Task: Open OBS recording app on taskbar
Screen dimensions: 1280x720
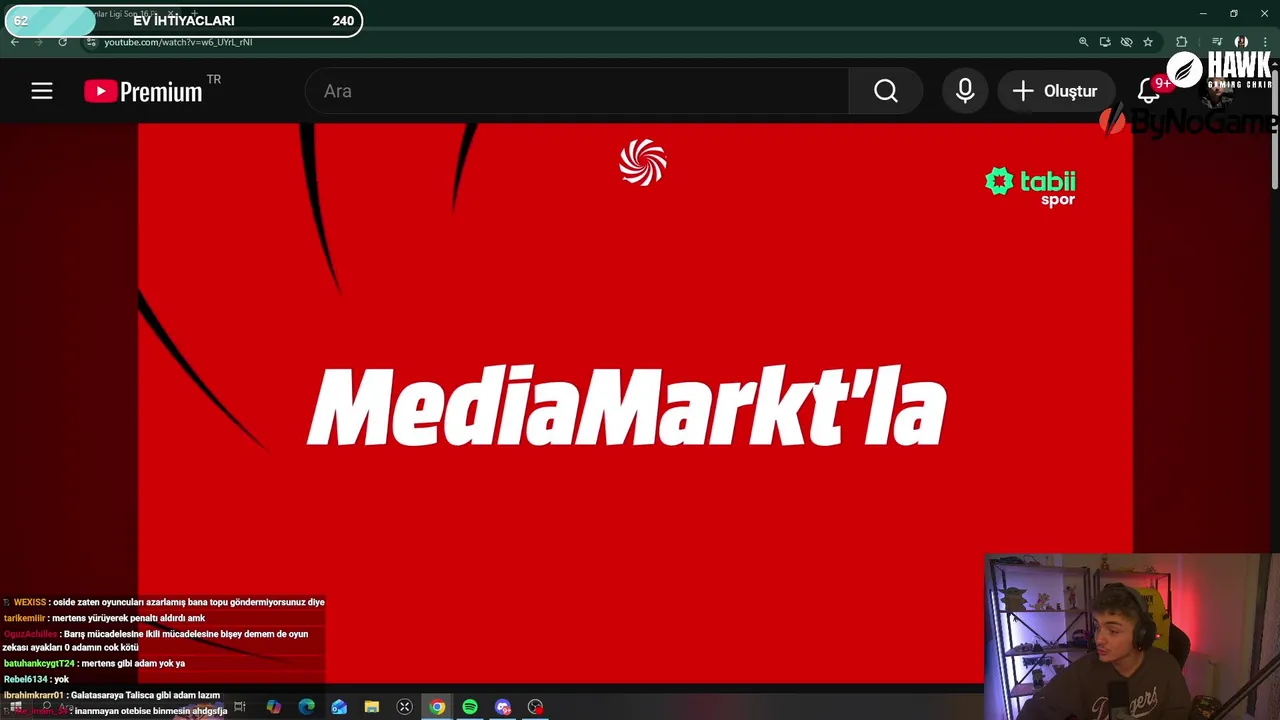Action: coord(536,707)
